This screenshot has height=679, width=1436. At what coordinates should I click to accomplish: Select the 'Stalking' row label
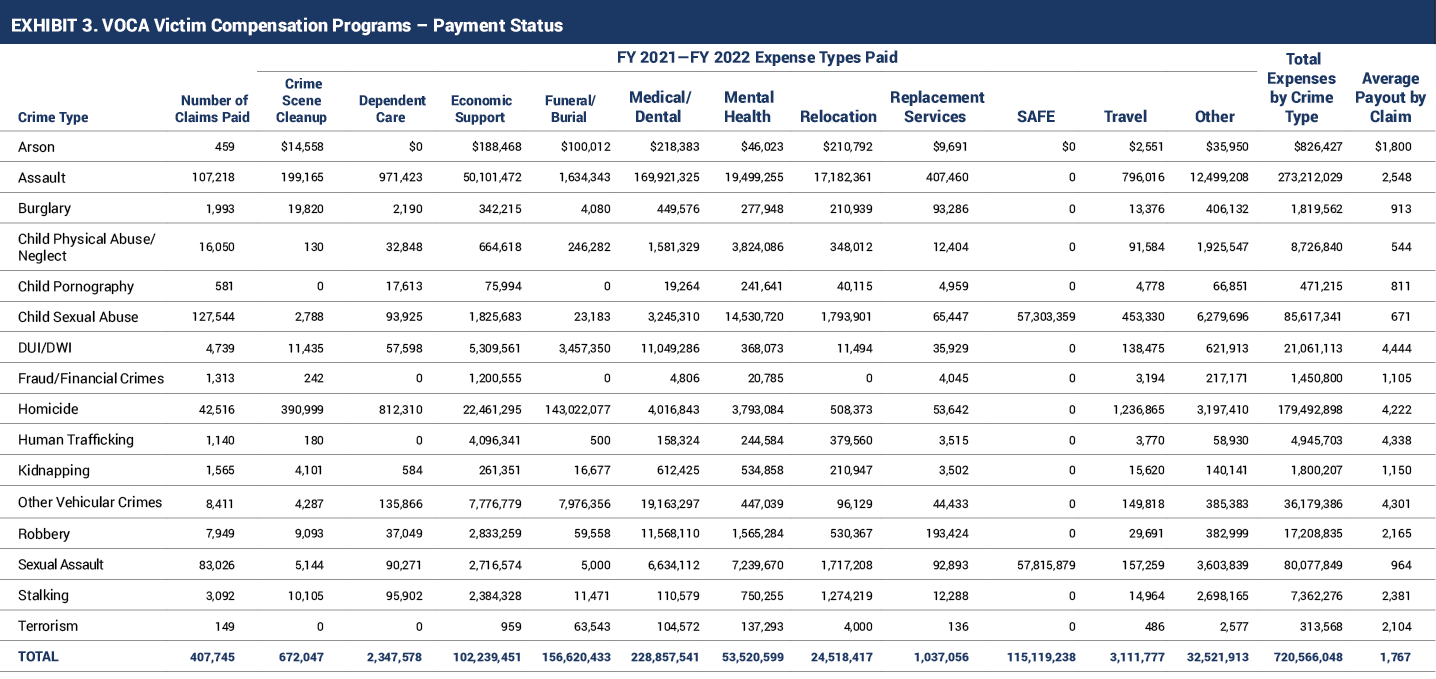coord(44,595)
